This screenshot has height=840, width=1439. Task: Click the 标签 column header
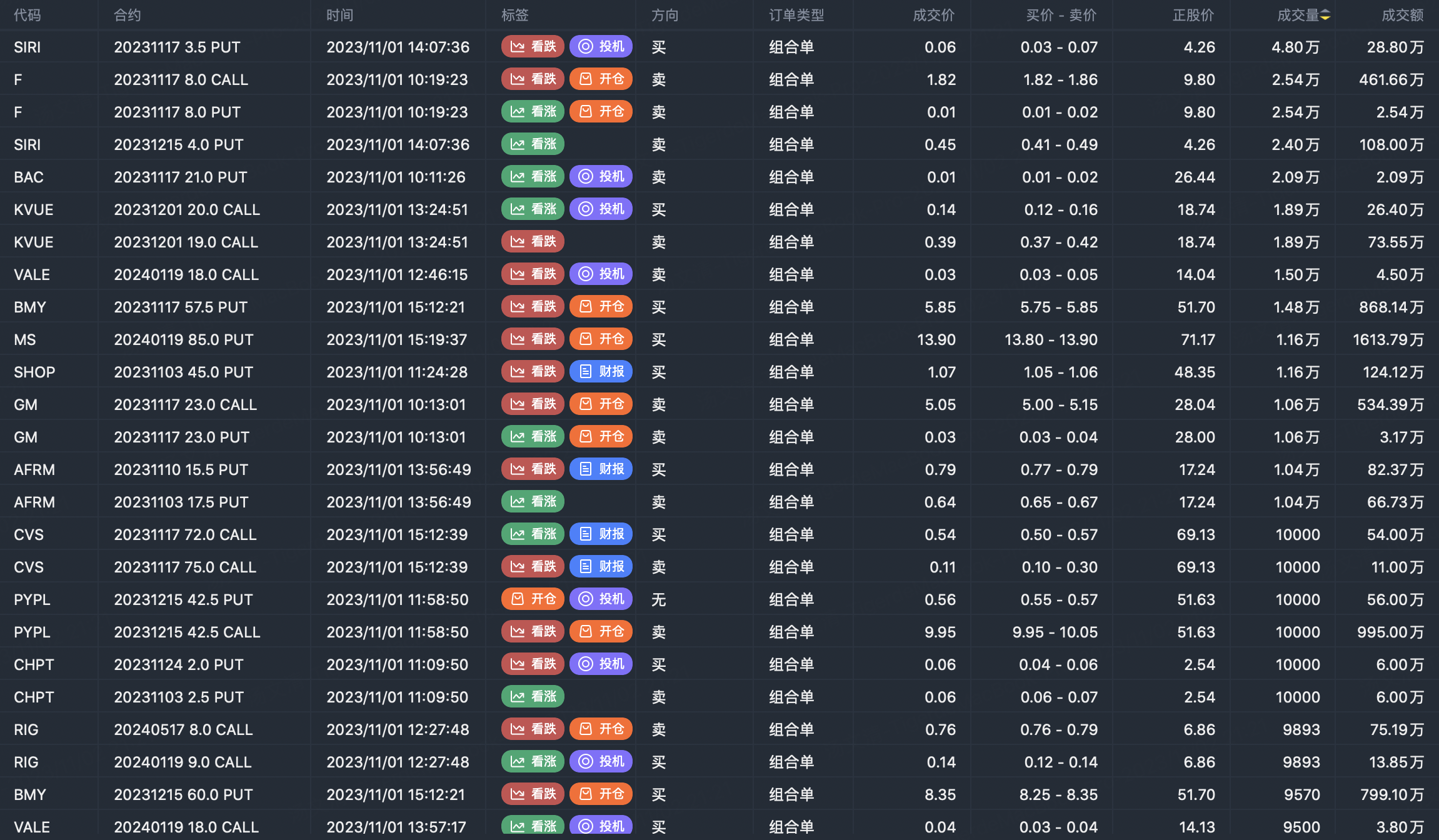point(515,15)
